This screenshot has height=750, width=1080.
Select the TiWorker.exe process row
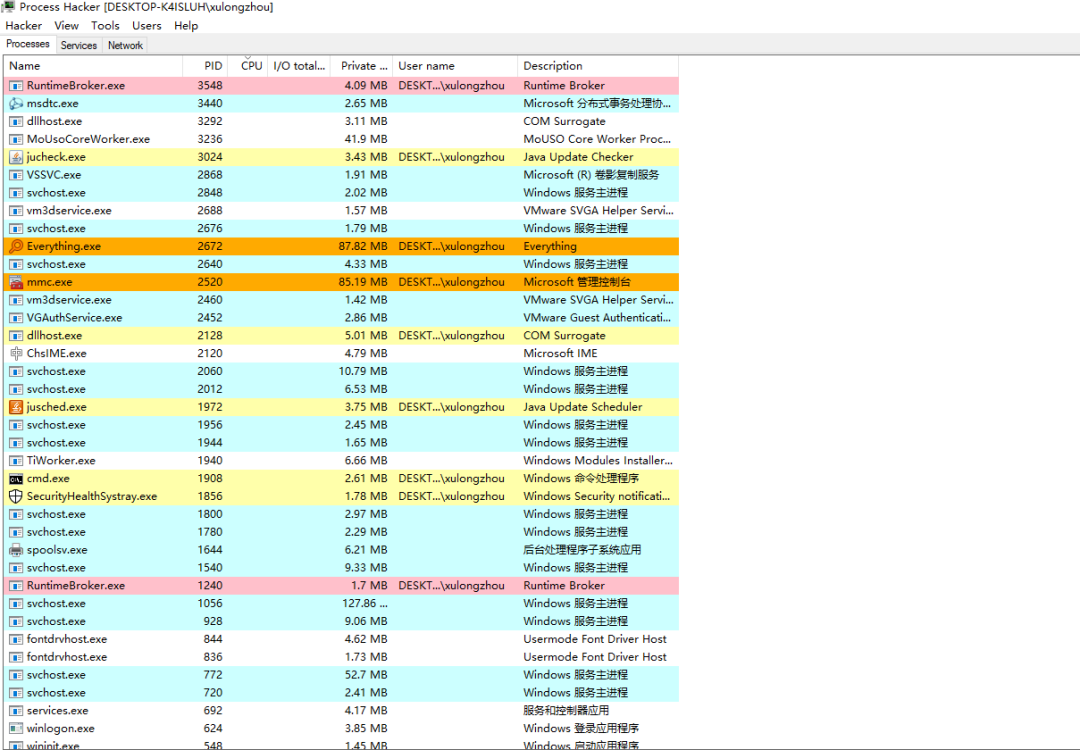[341, 461]
